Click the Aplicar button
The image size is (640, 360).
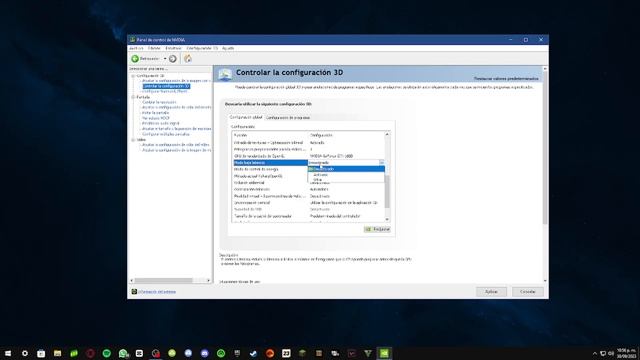point(491,292)
